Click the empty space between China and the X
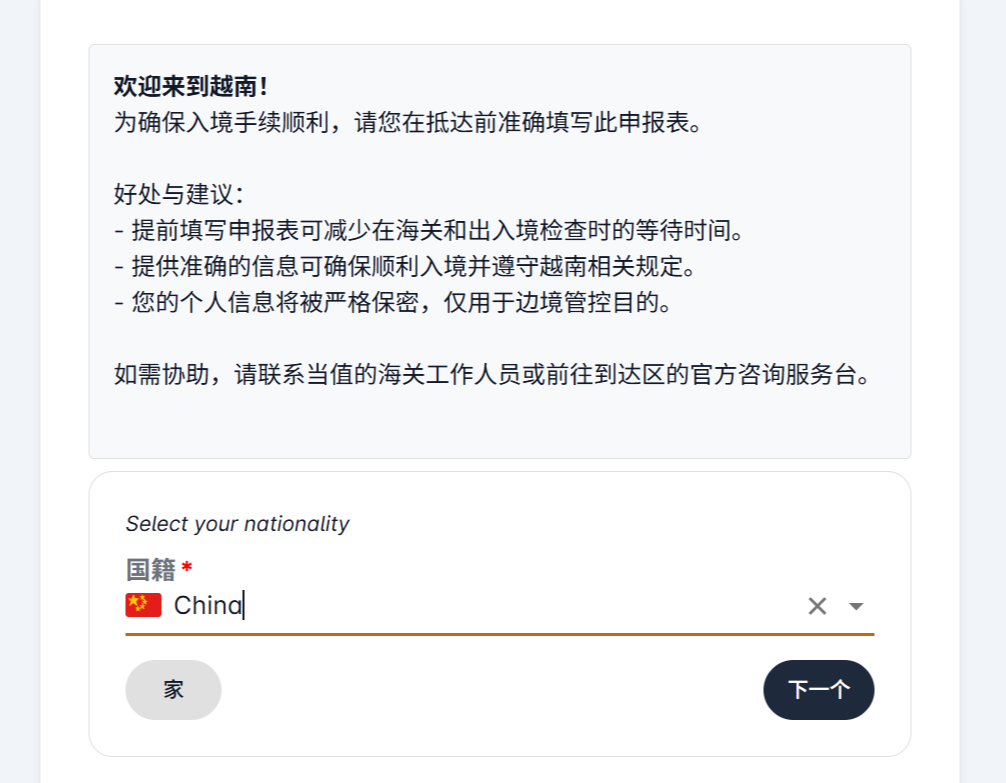This screenshot has height=783, width=1006. pos(520,606)
